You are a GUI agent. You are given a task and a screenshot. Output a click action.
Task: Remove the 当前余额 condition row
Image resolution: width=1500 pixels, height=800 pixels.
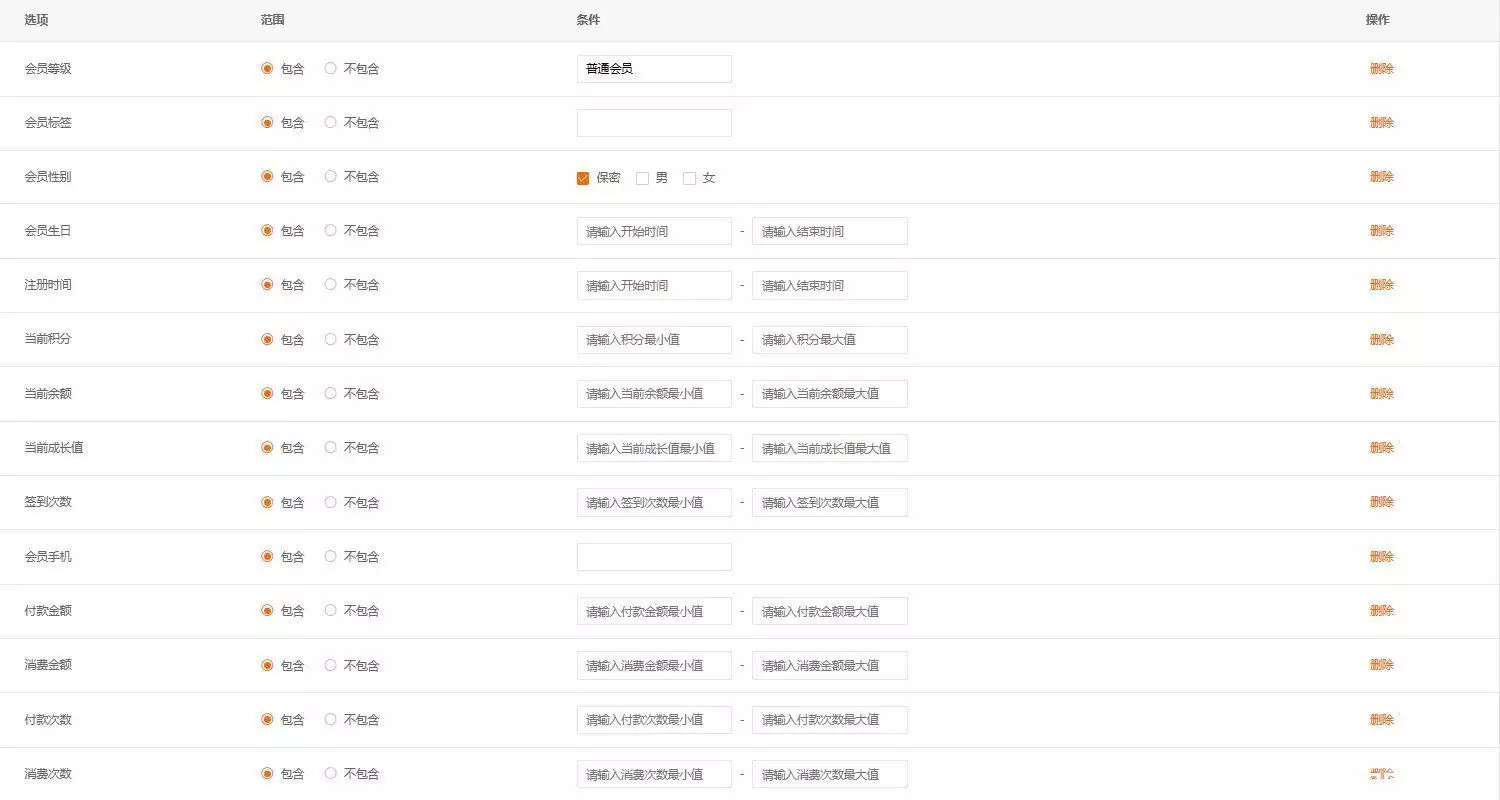(1381, 393)
